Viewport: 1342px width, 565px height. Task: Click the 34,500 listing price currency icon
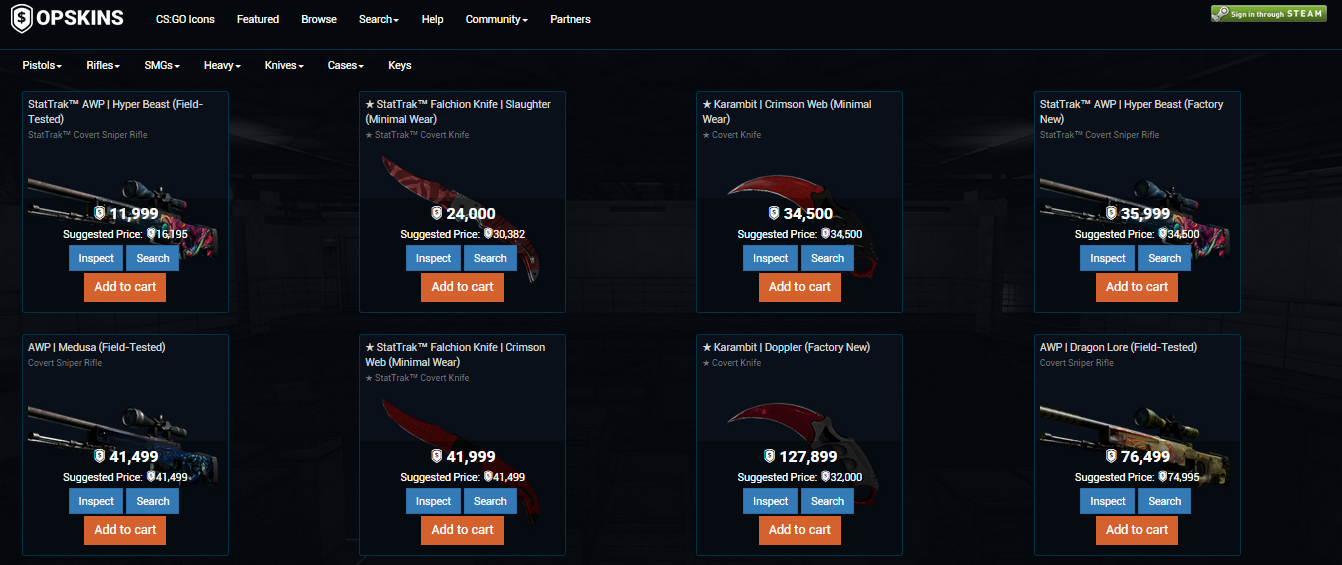tap(773, 213)
